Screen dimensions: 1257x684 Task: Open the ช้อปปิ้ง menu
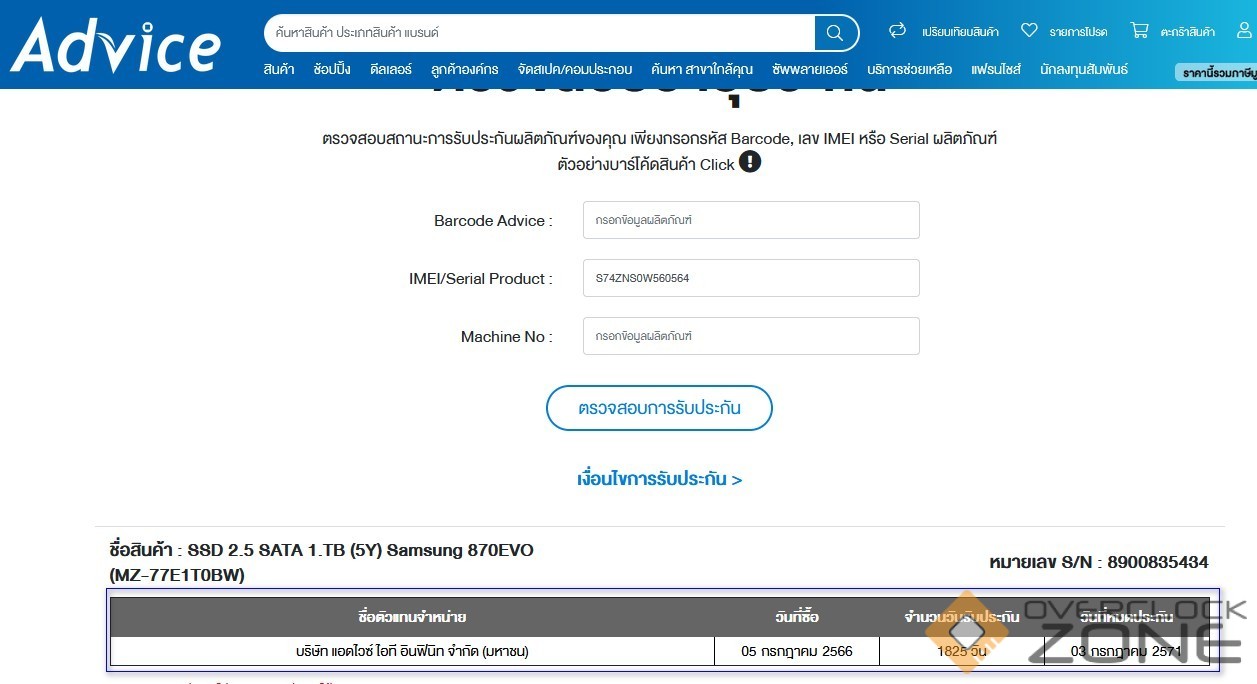coord(332,70)
